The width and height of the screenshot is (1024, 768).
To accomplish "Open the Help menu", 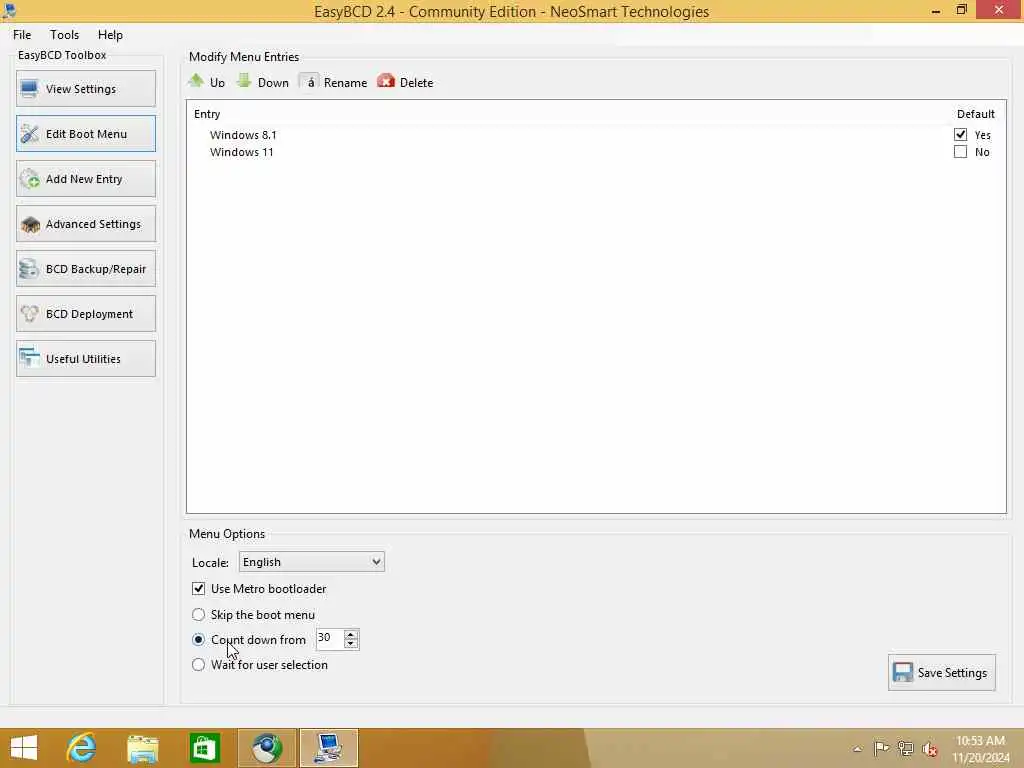I will coord(110,35).
